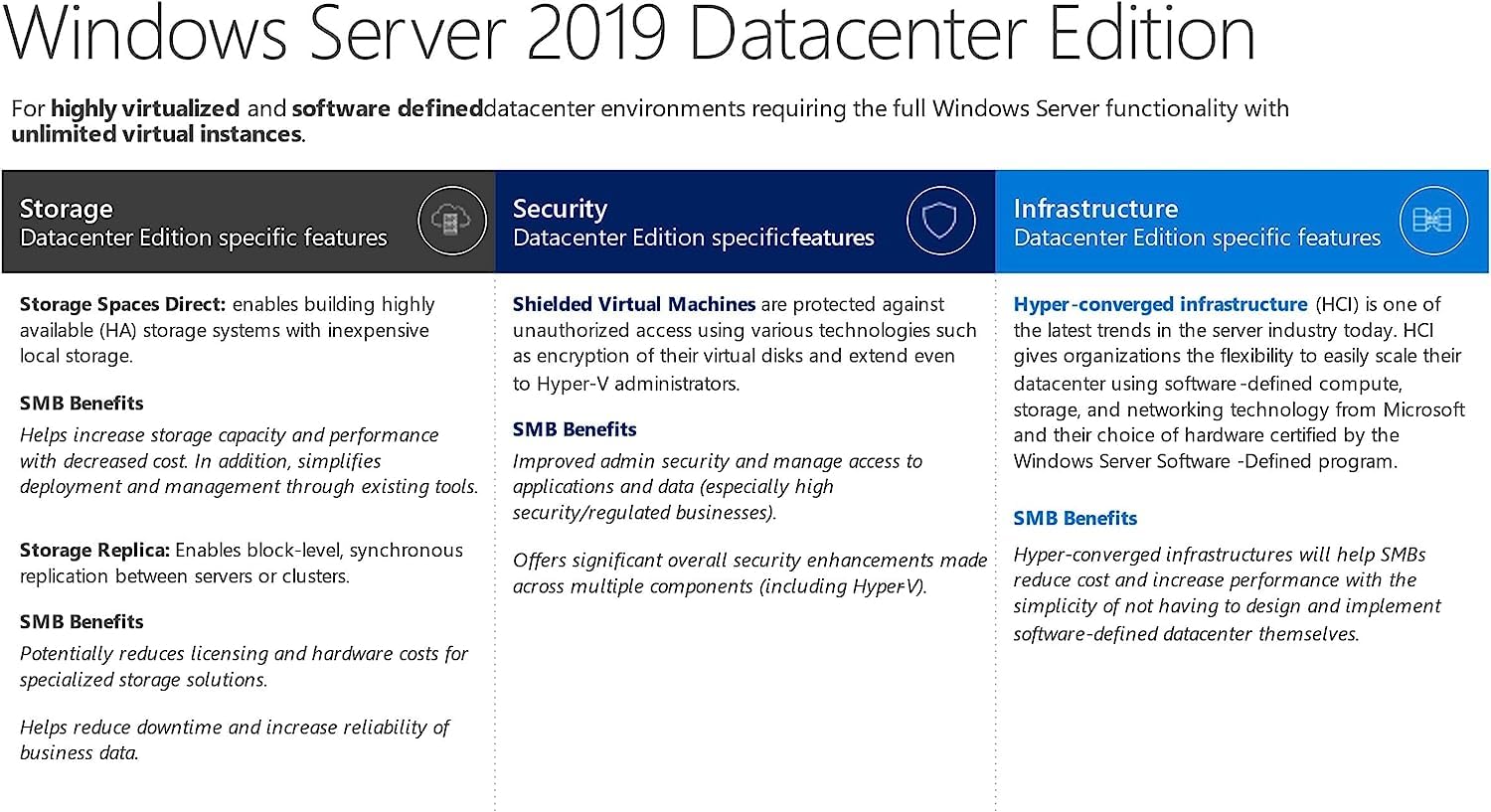The width and height of the screenshot is (1491, 812).
Task: Click 'Windows Server Software -Defined program.' line
Action: [1206, 461]
